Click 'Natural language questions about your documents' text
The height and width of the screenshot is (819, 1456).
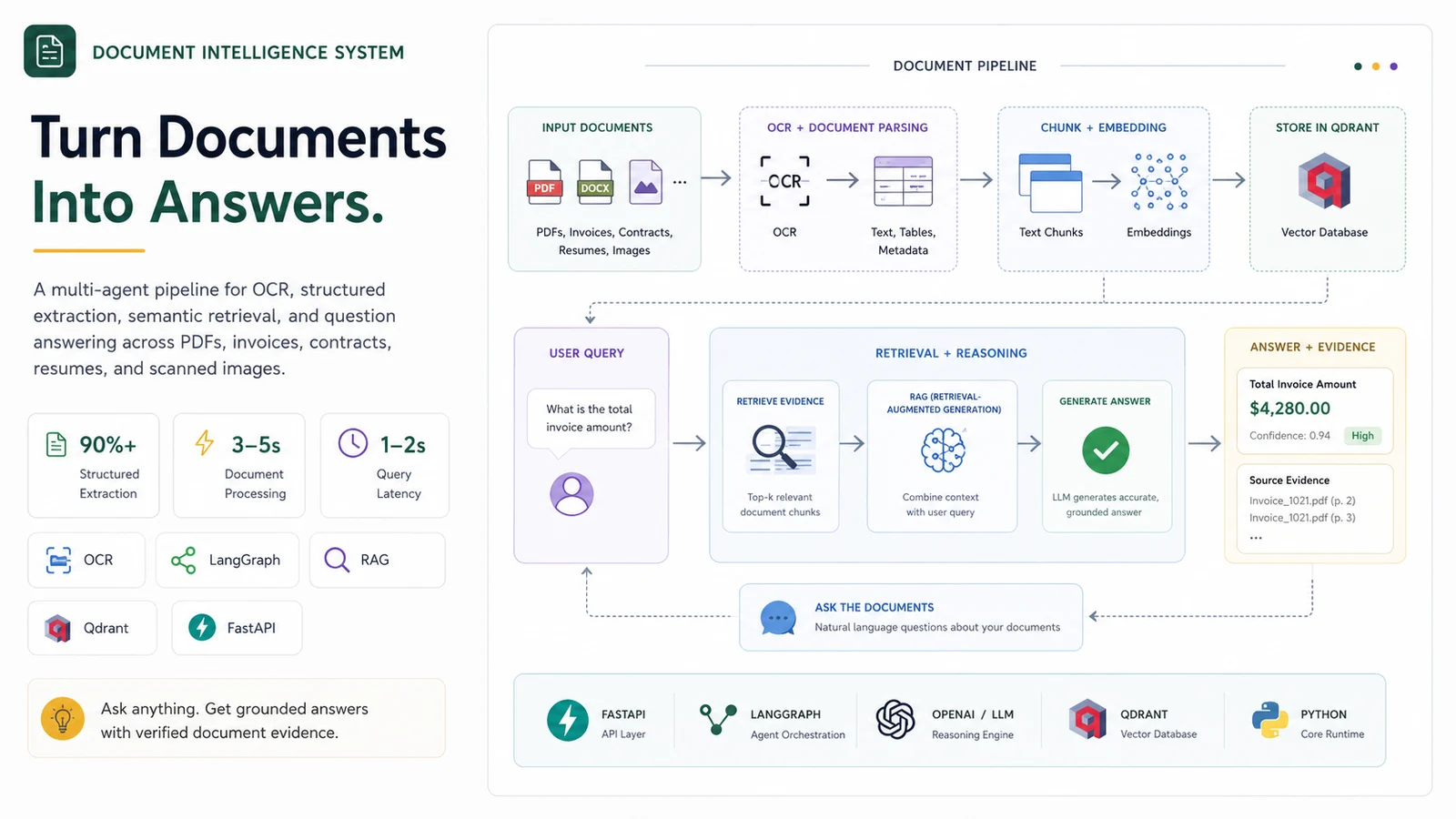click(937, 627)
